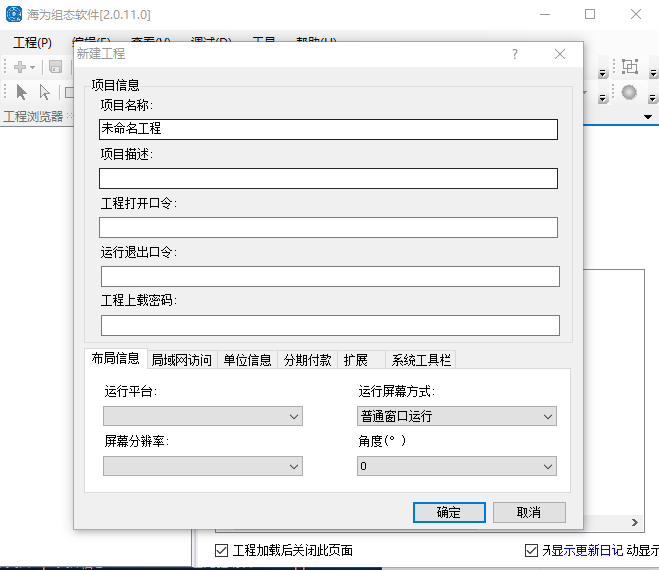659x570 pixels.
Task: Click the 工程打开口令 input field
Action: (329, 227)
